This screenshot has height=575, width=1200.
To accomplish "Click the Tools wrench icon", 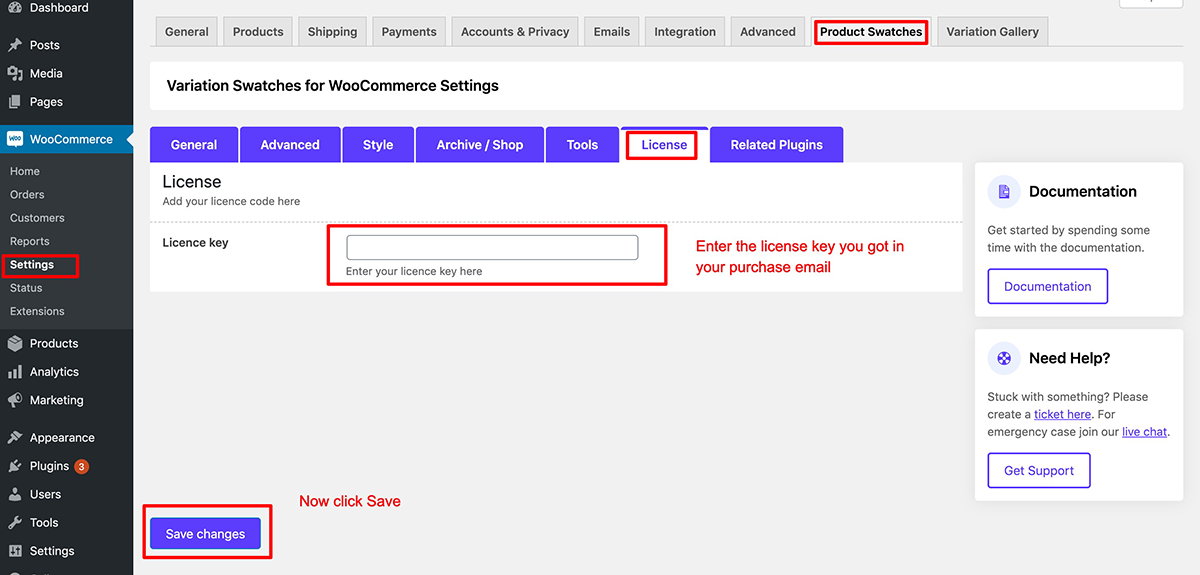I will tap(15, 522).
